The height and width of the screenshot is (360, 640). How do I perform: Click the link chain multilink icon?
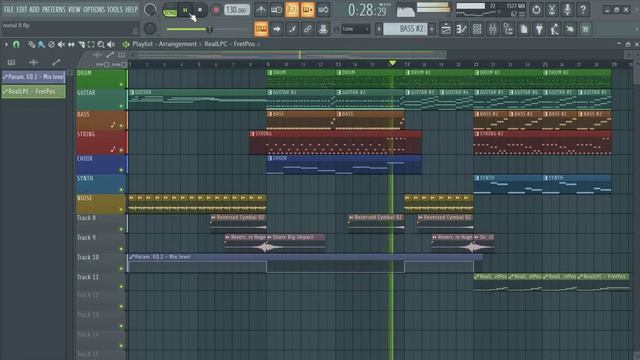[x=308, y=29]
